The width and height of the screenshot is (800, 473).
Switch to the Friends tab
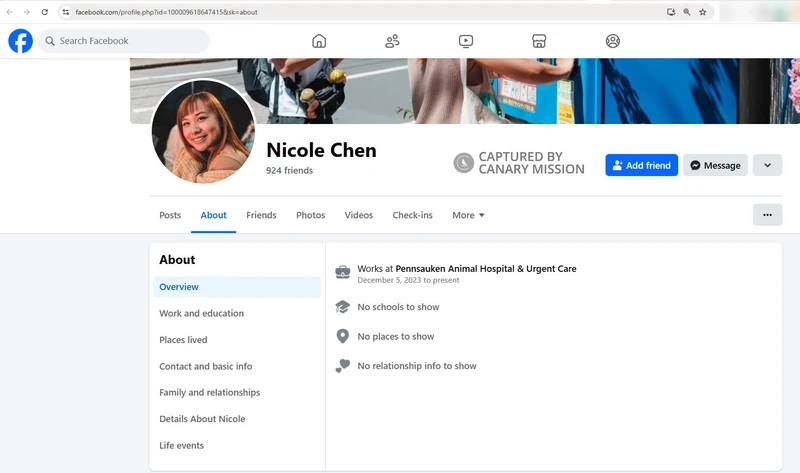pos(261,215)
